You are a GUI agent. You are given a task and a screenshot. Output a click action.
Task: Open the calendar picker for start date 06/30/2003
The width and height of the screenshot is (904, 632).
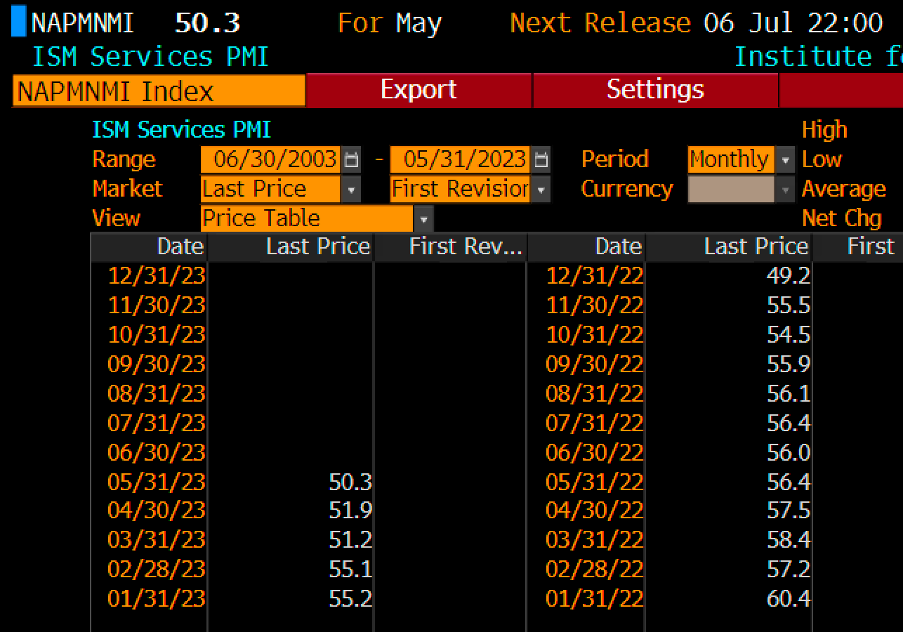(351, 159)
